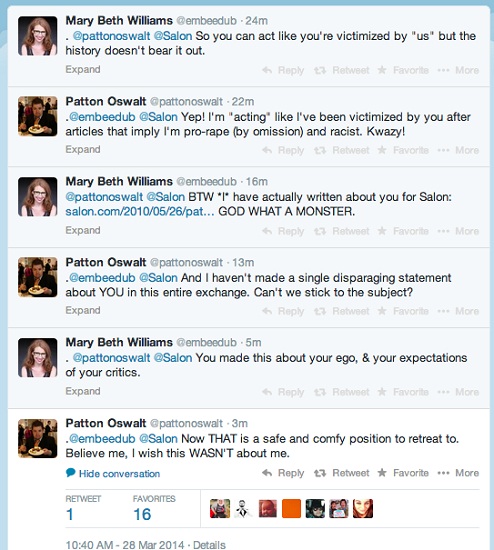Screen dimensions: 494x550
Task: Retweet Patton Oswalt's 22m tweet
Action: tap(341, 150)
